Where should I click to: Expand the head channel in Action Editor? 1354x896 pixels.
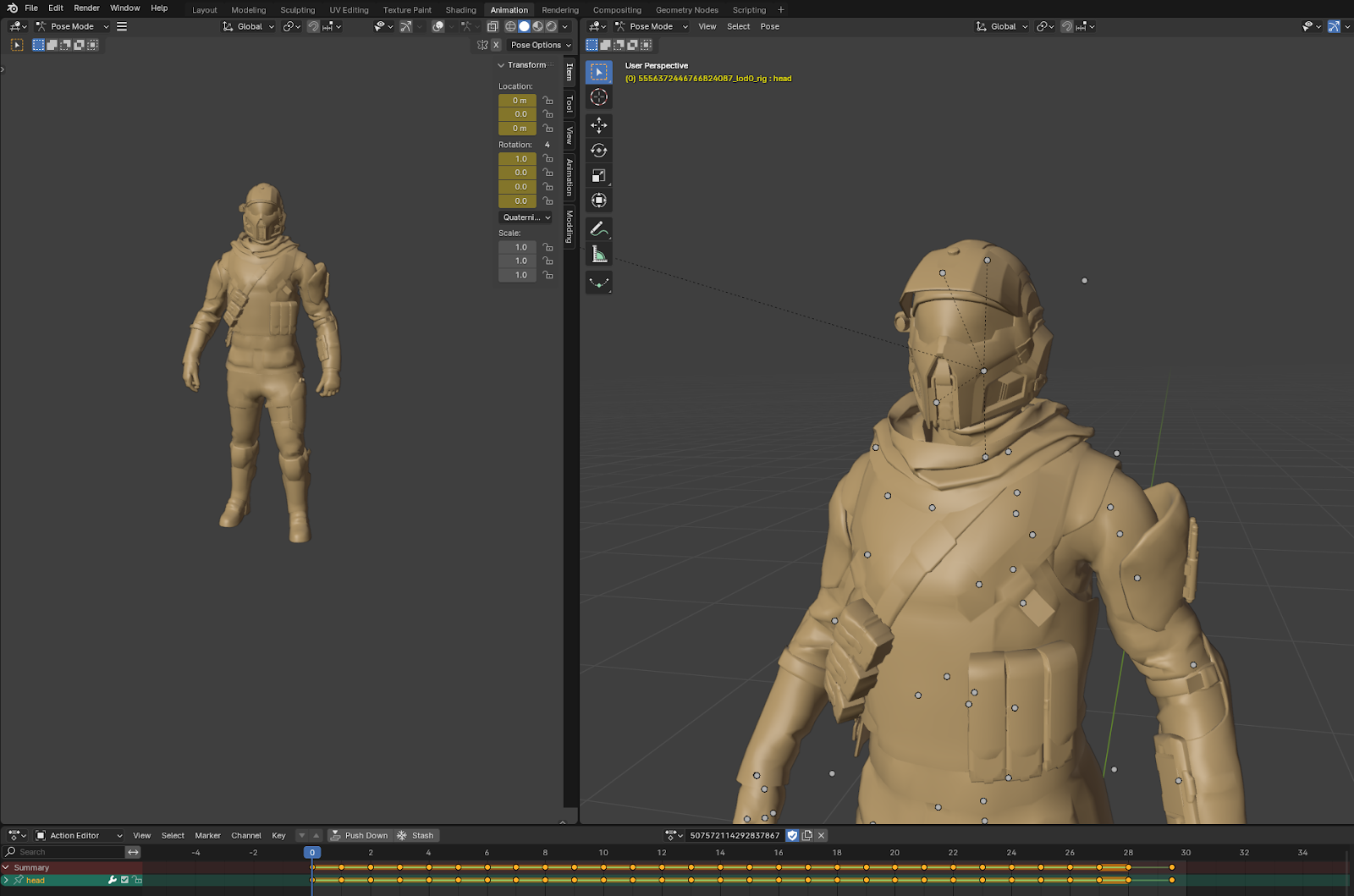[6, 880]
